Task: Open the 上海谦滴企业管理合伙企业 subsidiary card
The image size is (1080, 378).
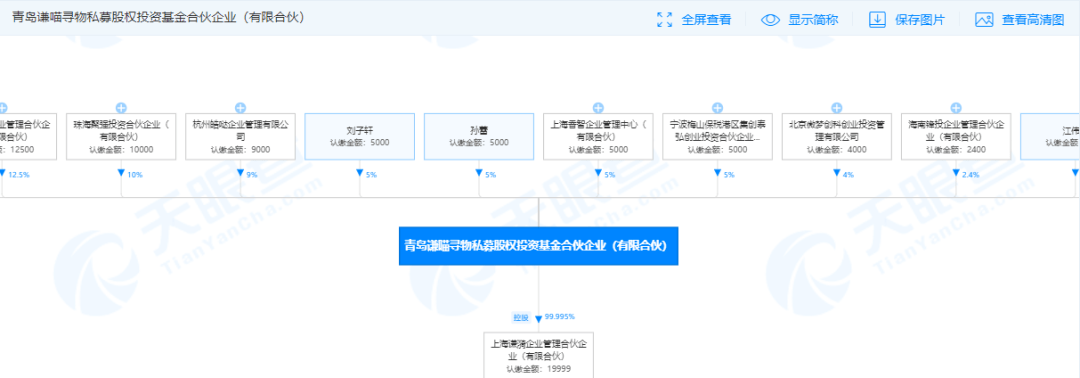Action: tap(539, 354)
